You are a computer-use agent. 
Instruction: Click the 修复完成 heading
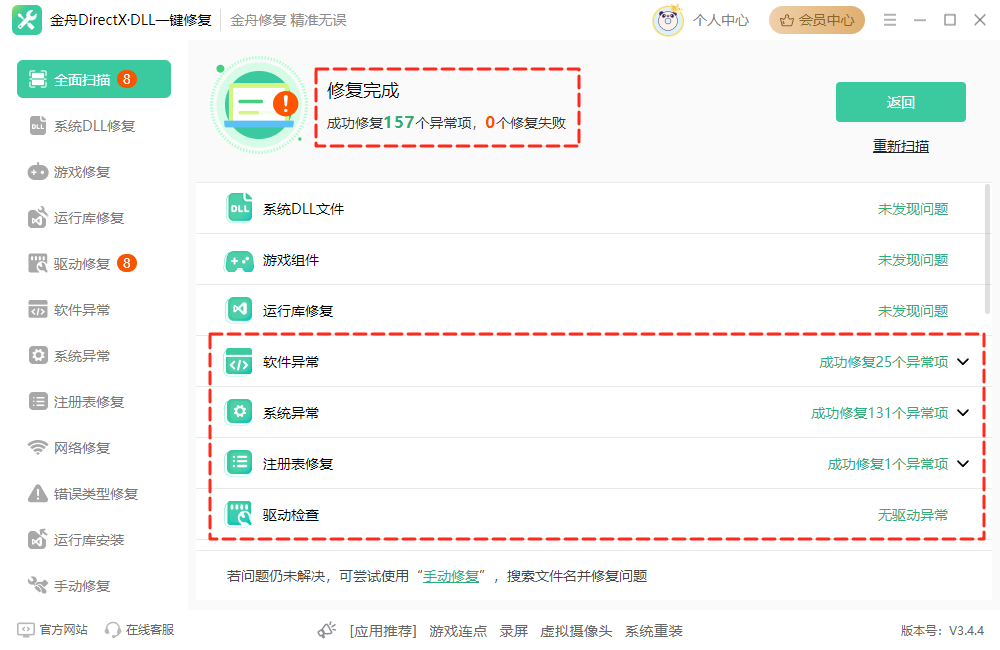pyautogui.click(x=363, y=91)
